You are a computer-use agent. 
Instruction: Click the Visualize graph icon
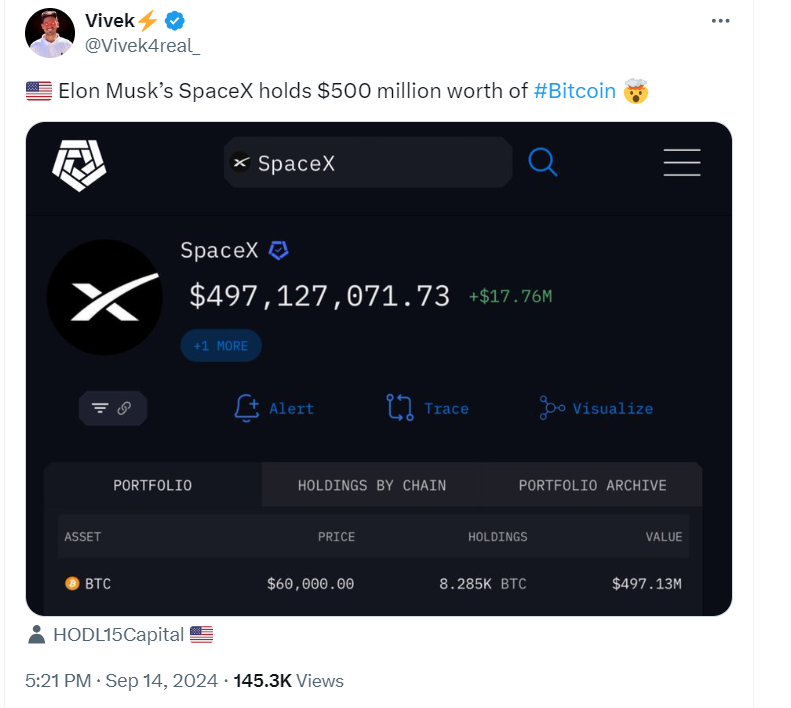552,407
